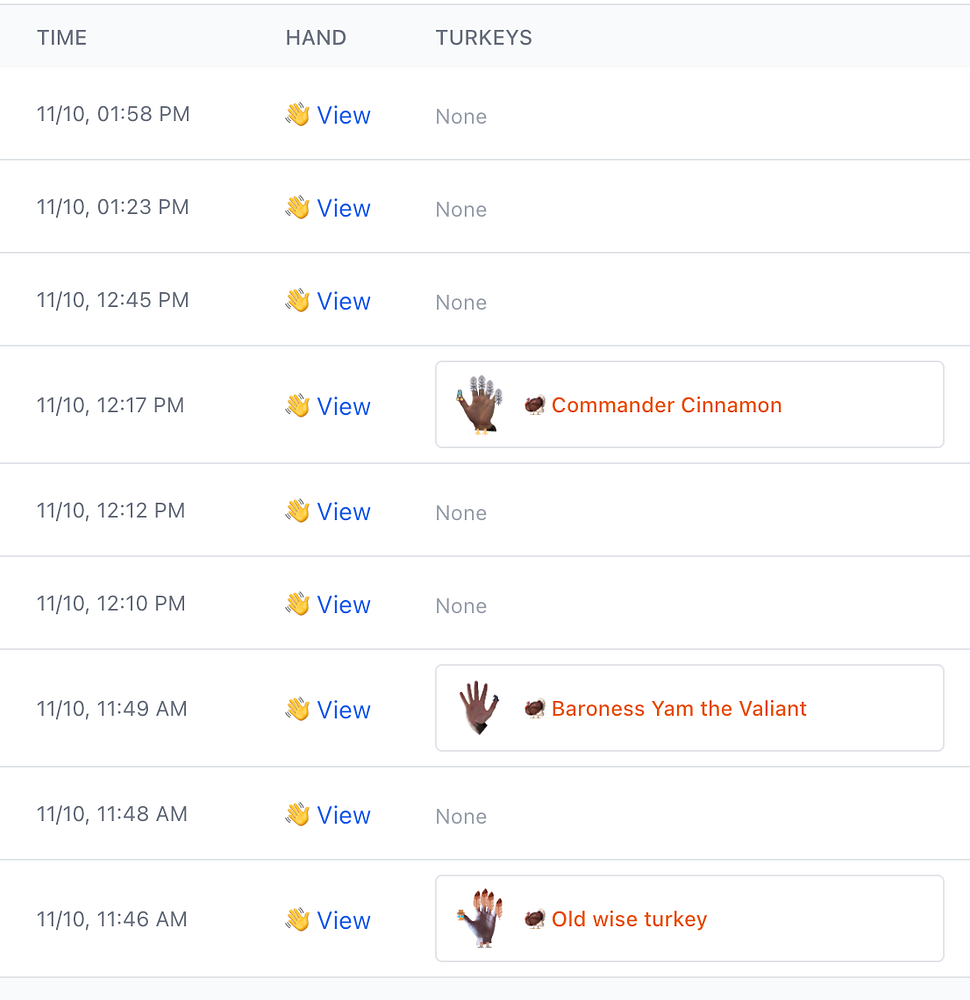The height and width of the screenshot is (1000, 970).
Task: Open Old wise turkey hand thumbnail
Action: coord(479,918)
